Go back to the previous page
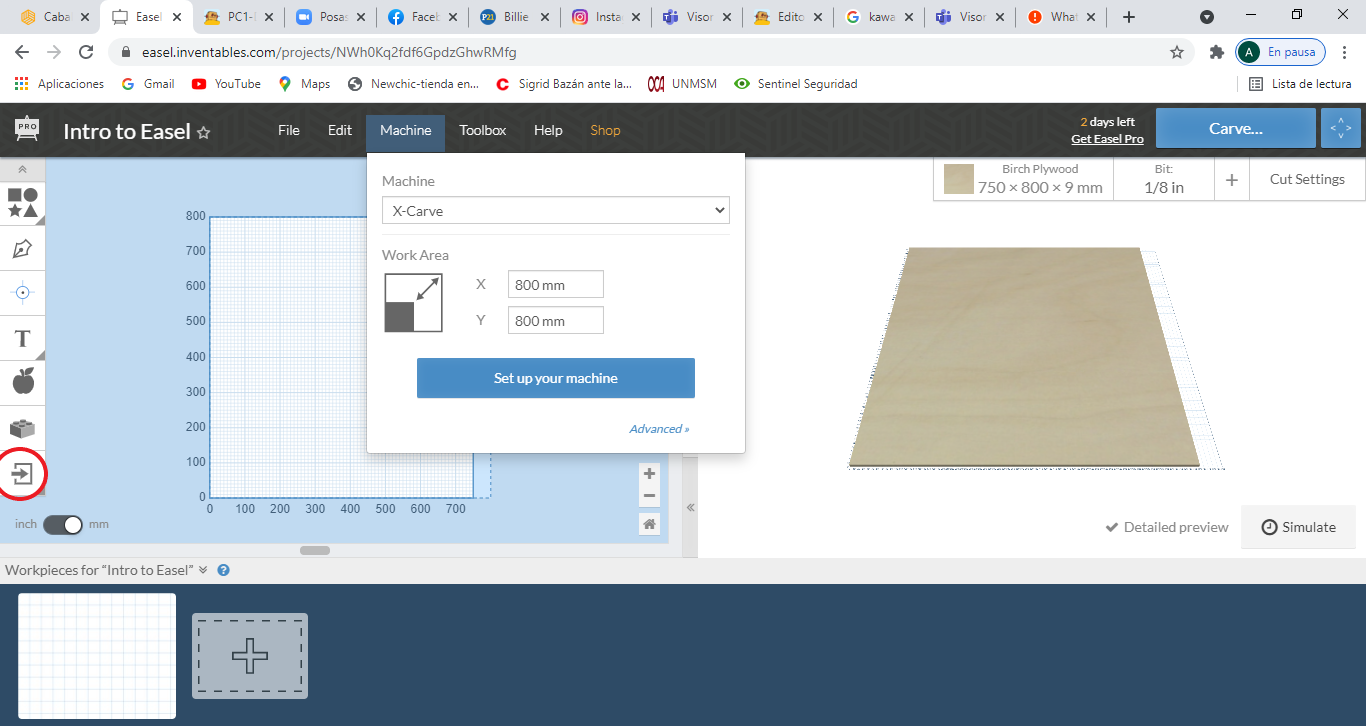The width and height of the screenshot is (1366, 726). coord(22,52)
